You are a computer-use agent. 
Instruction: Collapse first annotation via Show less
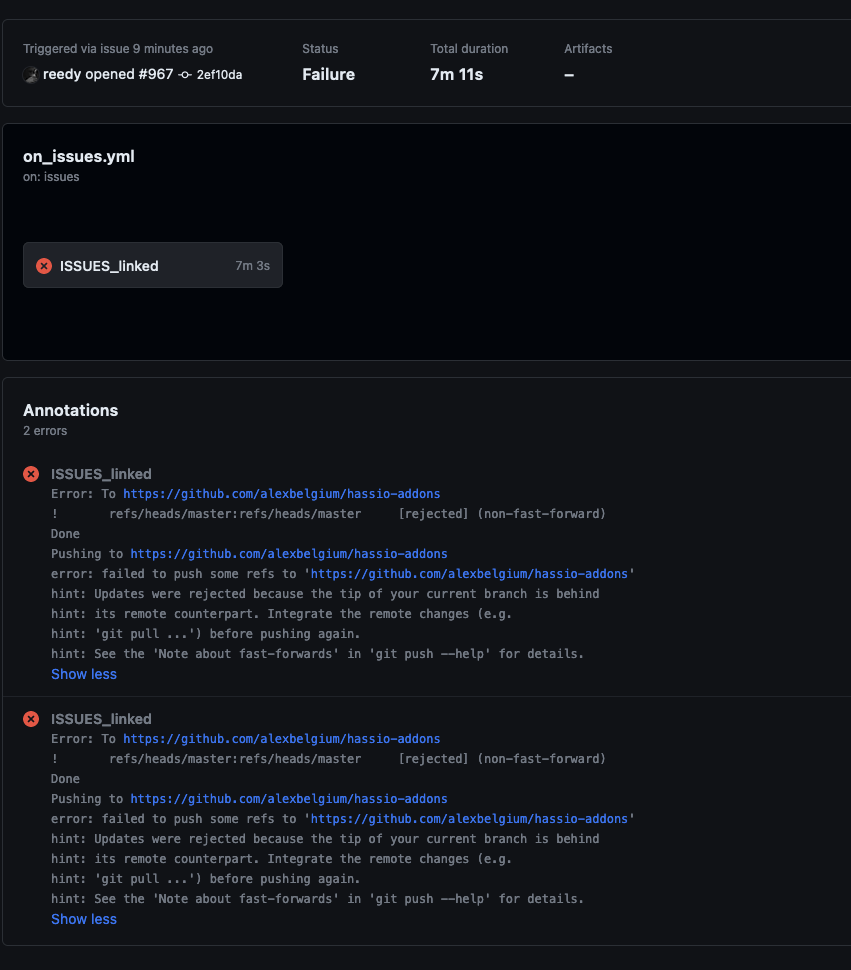point(83,673)
